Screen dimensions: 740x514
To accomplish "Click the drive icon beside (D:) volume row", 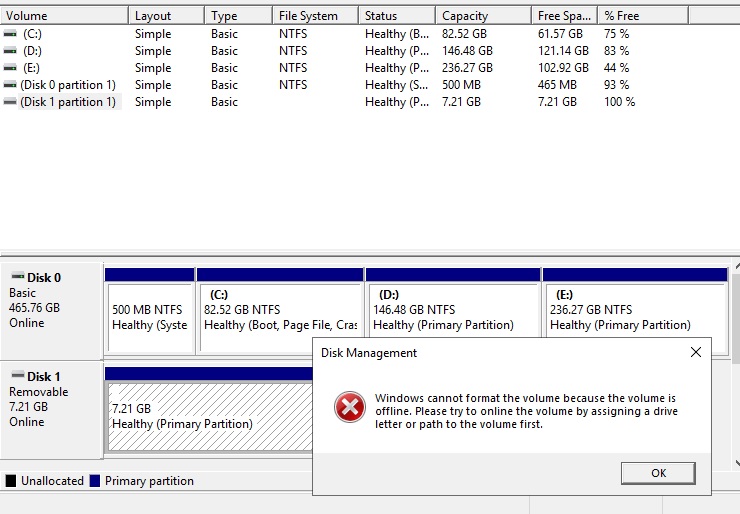I will click(x=10, y=51).
